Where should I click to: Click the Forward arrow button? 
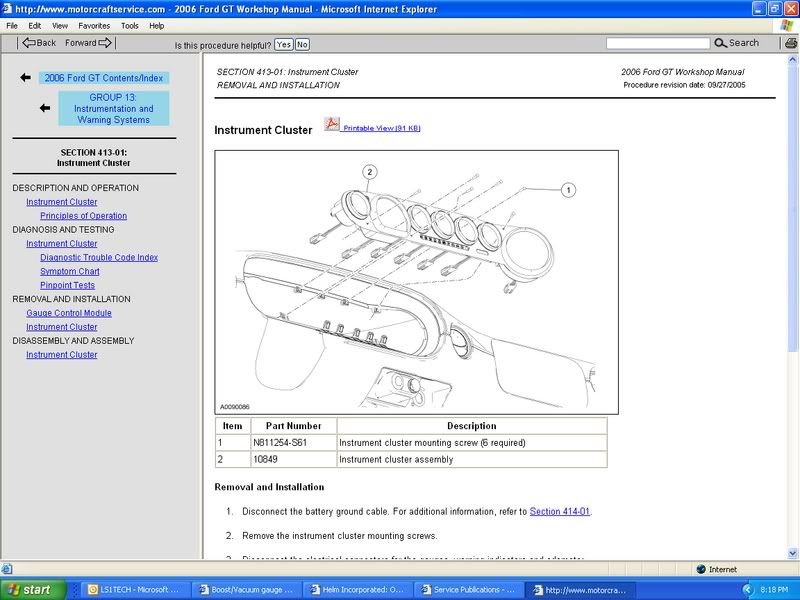pyautogui.click(x=88, y=43)
